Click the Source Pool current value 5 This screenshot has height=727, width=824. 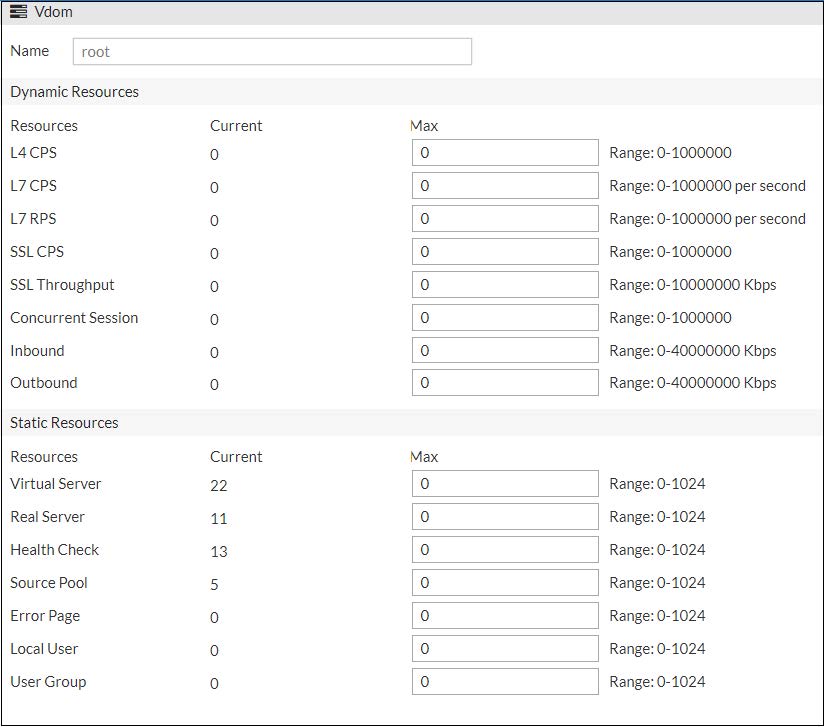(x=214, y=585)
